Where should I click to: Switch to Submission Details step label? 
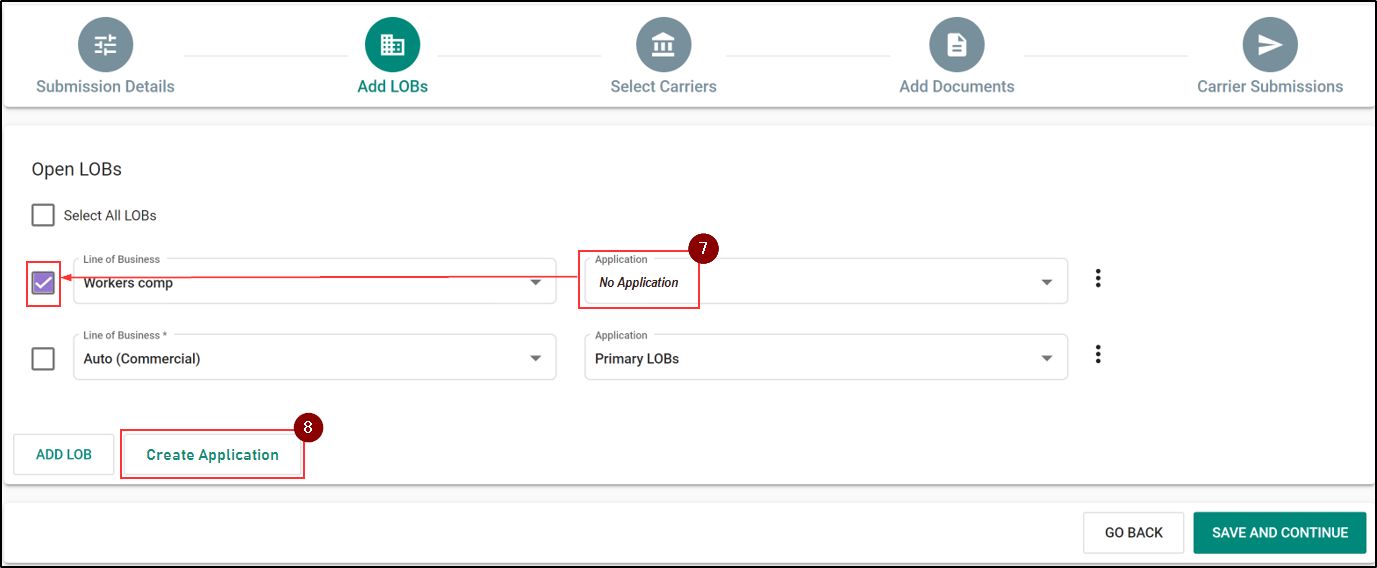pos(105,87)
